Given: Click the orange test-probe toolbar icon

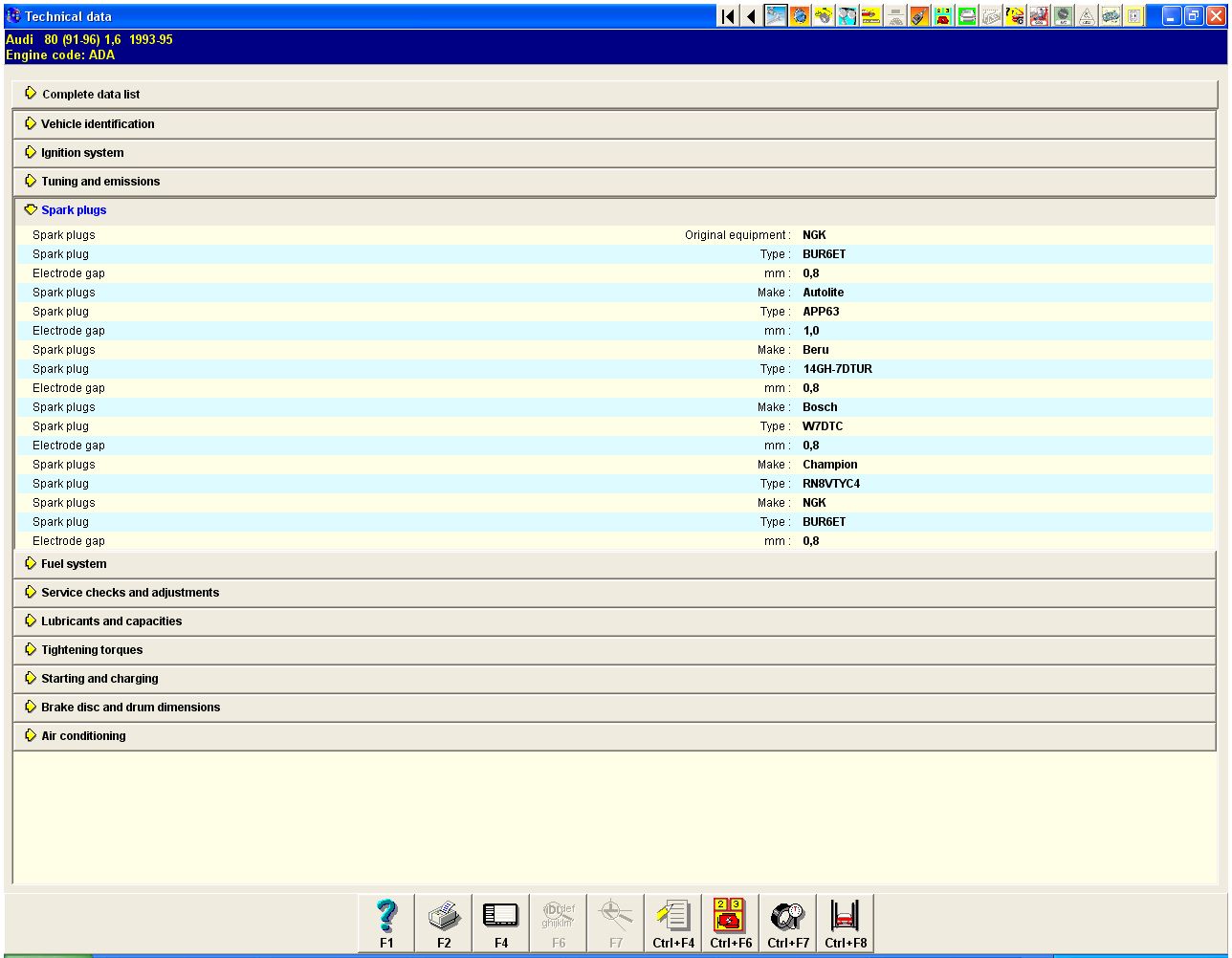Looking at the screenshot, I should 919,16.
